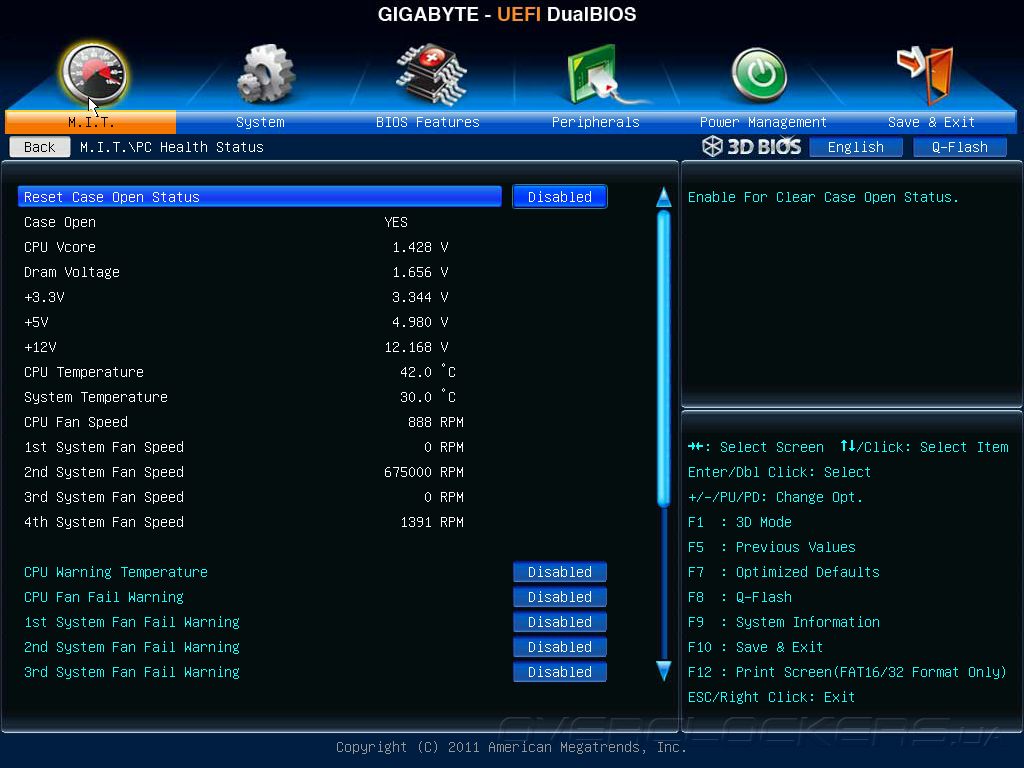
Task: Select 1st System Fan Fail Warning label
Action: click(132, 622)
